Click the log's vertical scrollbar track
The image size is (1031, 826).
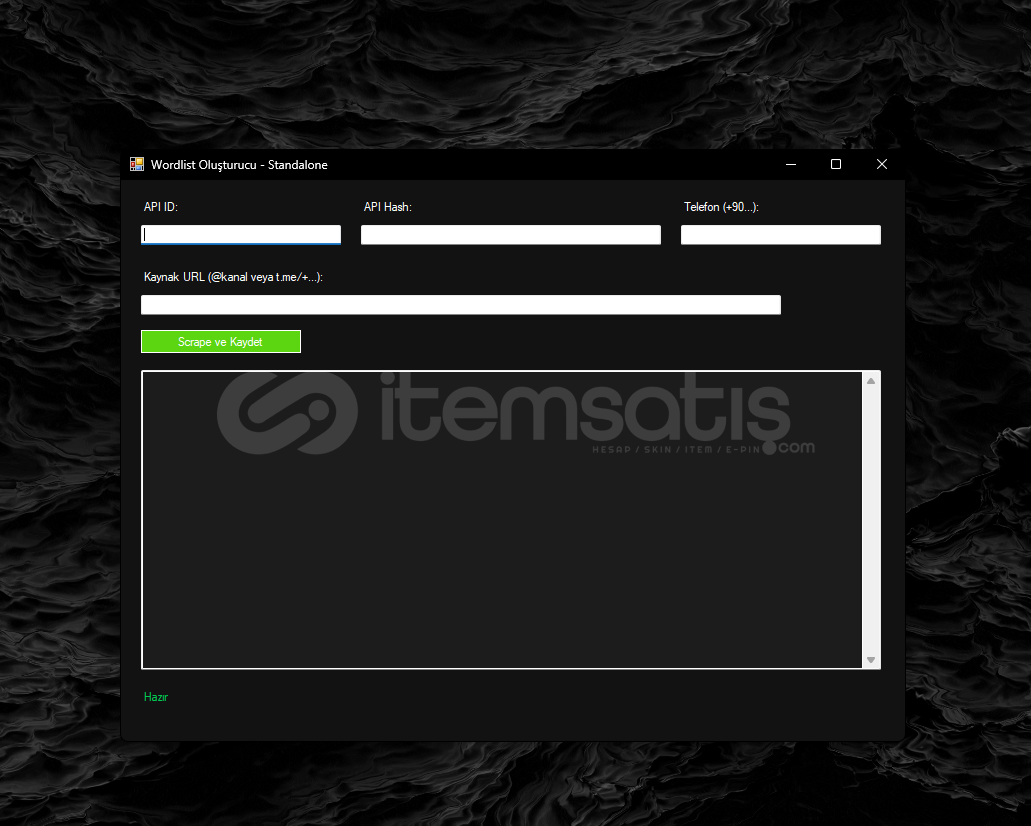point(871,520)
